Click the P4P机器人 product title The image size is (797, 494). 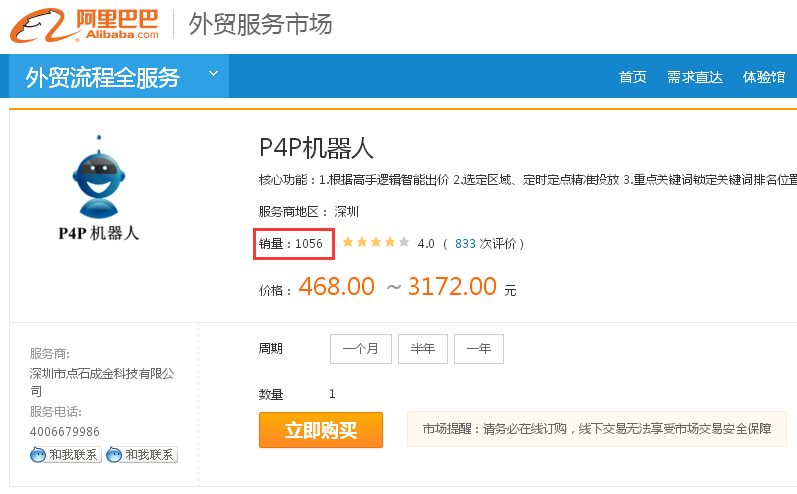[316, 148]
